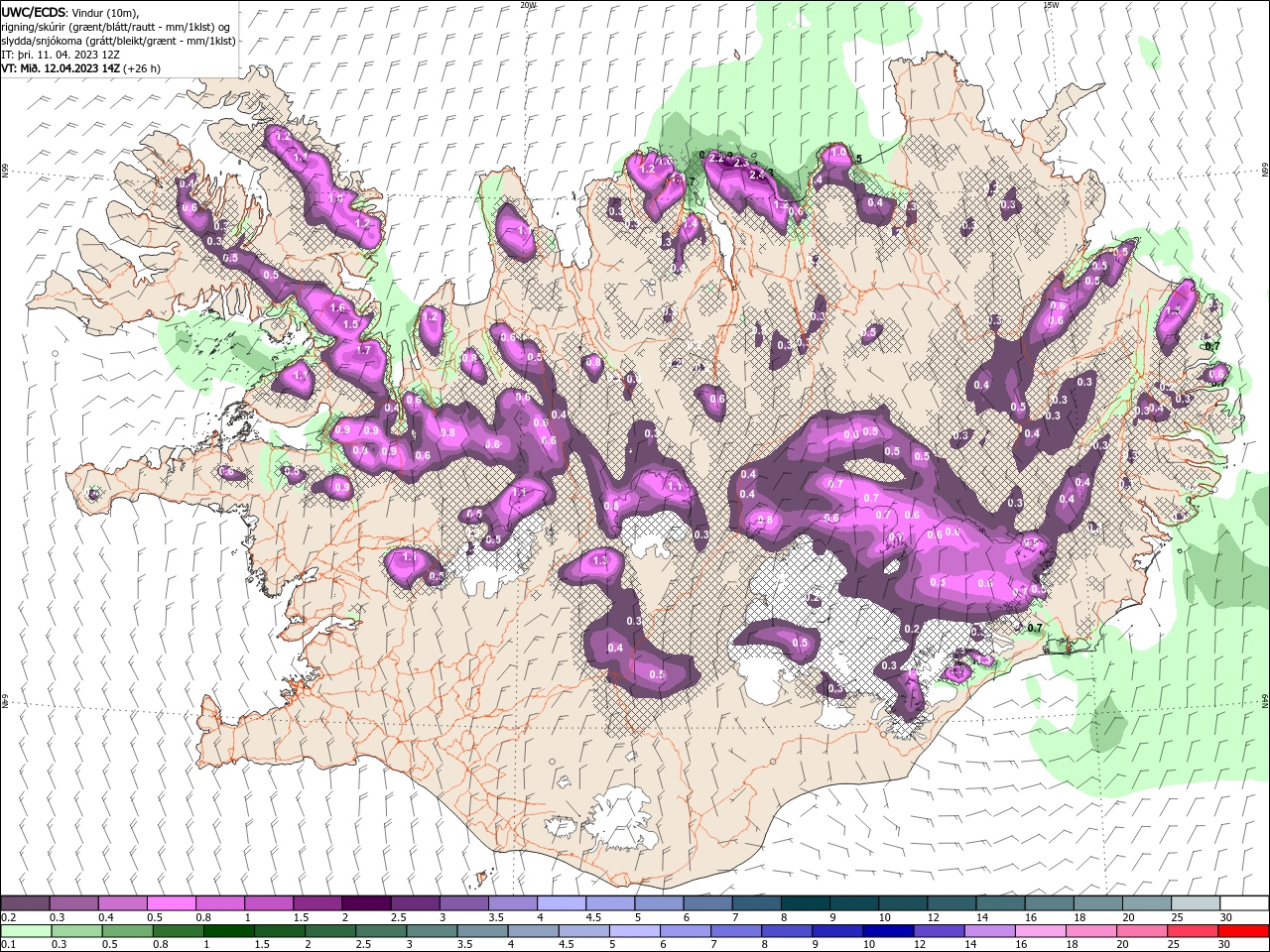Select the darkest green 1 swatch in lower legend row
Viewport: 1270px width, 952px height.
228,931
